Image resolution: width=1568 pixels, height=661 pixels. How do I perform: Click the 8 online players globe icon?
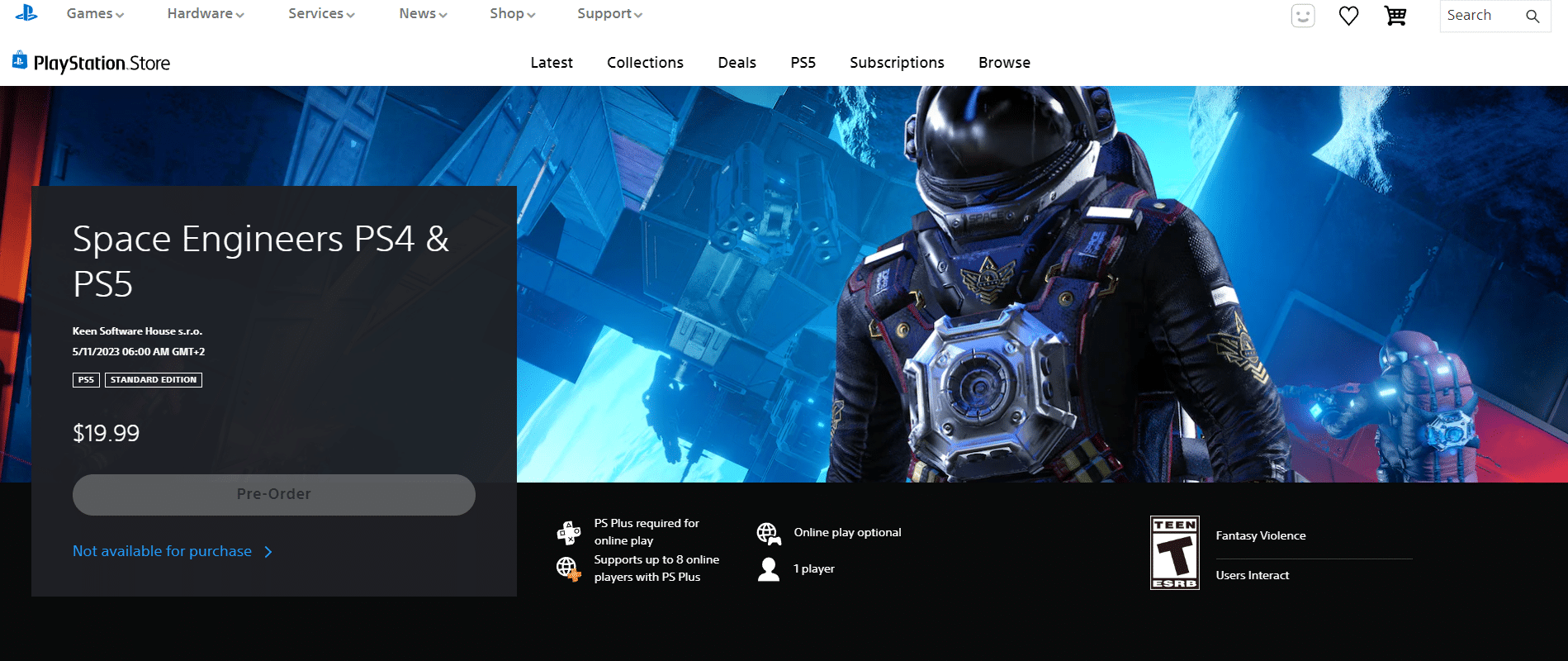tap(568, 568)
